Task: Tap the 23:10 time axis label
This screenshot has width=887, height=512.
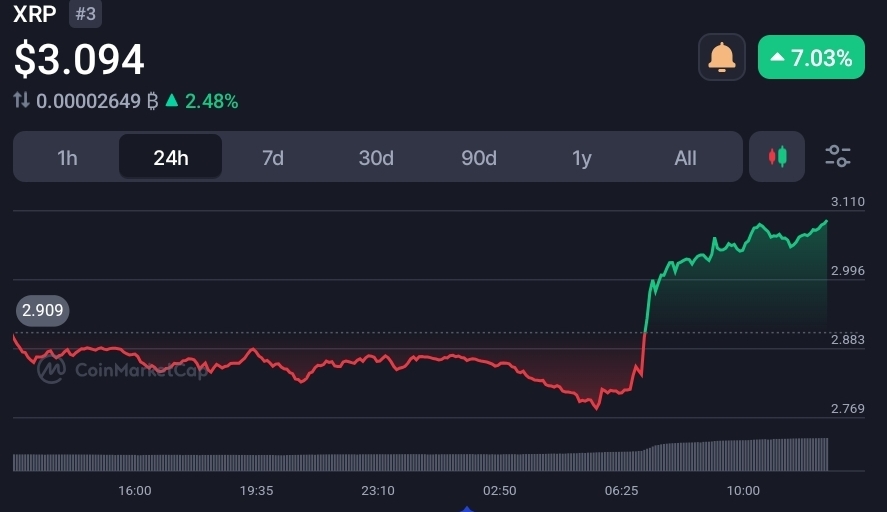Action: tap(378, 491)
